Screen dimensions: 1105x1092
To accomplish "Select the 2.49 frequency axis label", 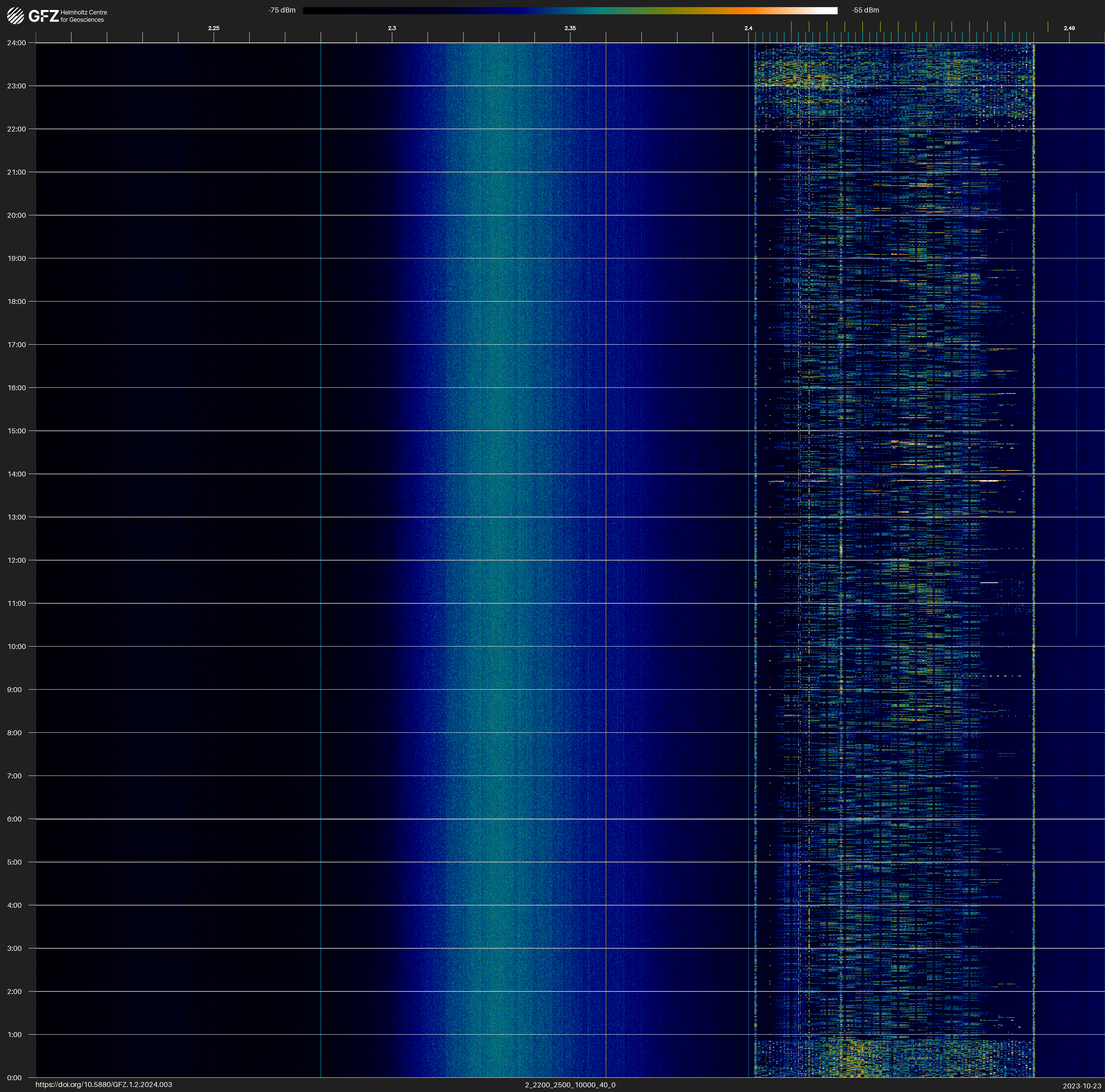I will pos(1068,28).
